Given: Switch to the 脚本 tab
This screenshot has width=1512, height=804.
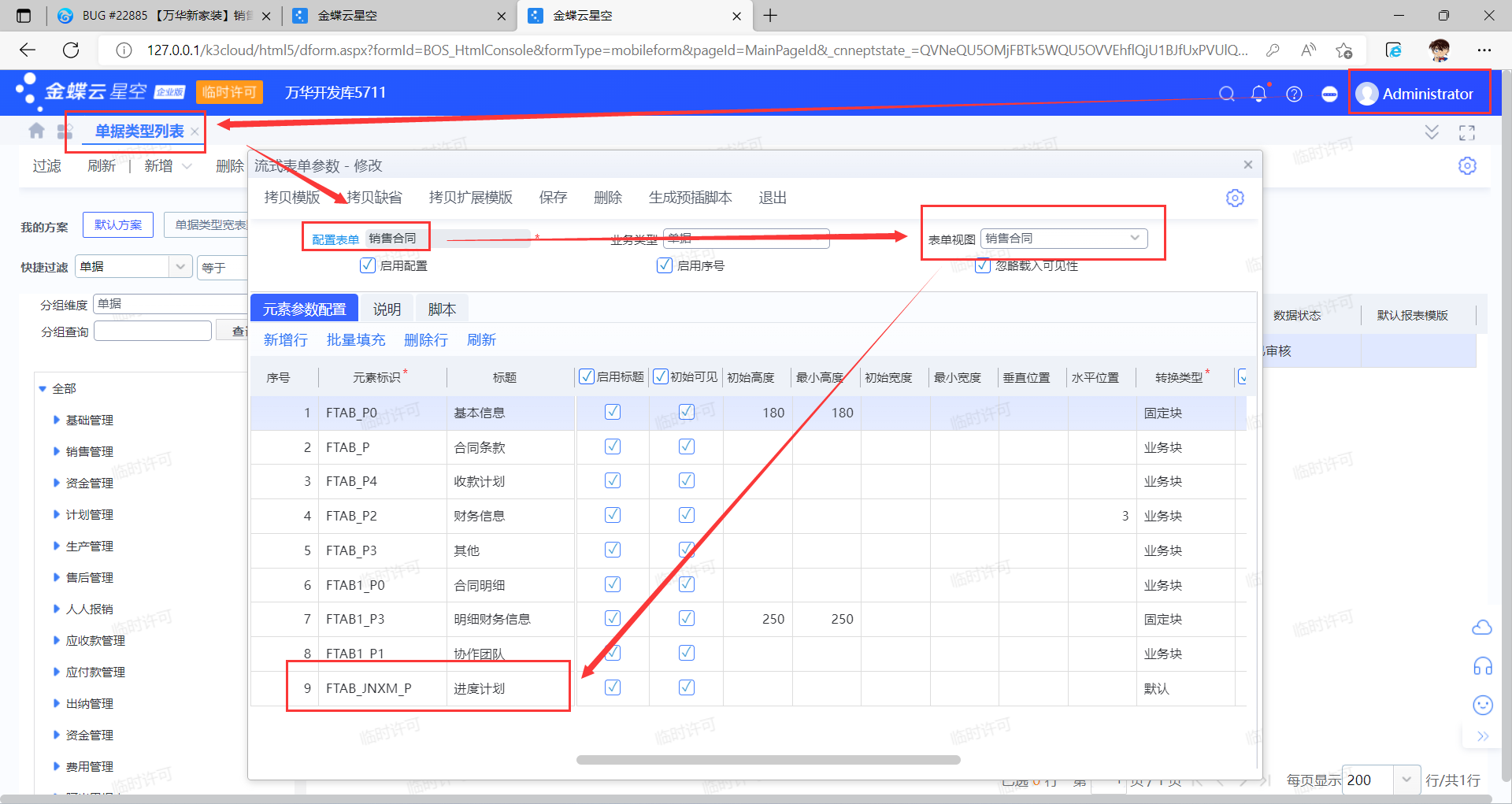Looking at the screenshot, I should coord(442,309).
